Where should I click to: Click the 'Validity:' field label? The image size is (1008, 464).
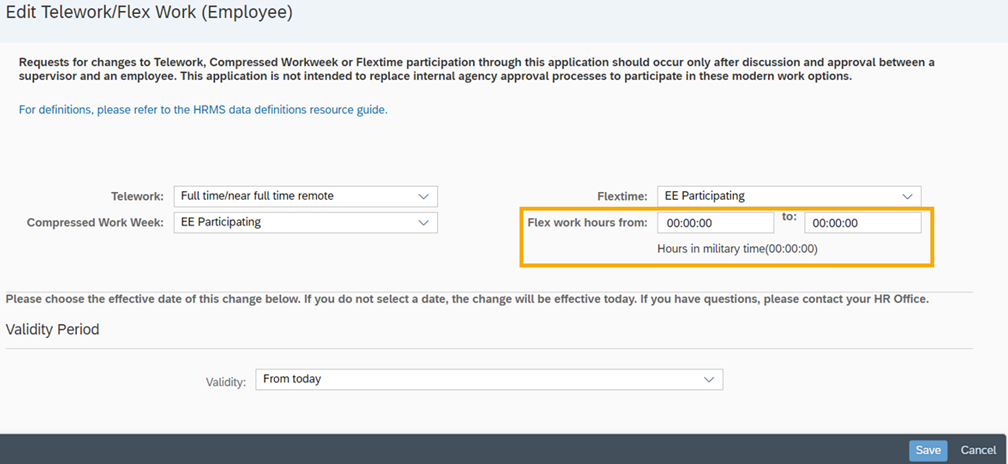[225, 381]
